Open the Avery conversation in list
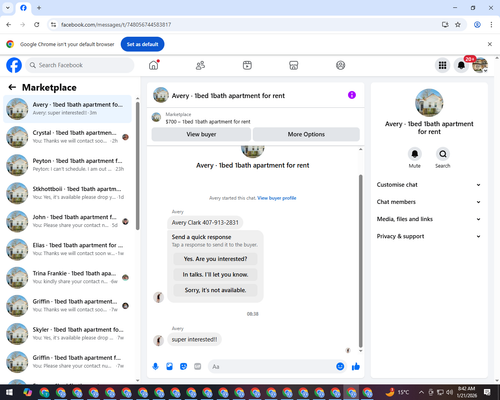This screenshot has height=400, width=500. (67, 109)
